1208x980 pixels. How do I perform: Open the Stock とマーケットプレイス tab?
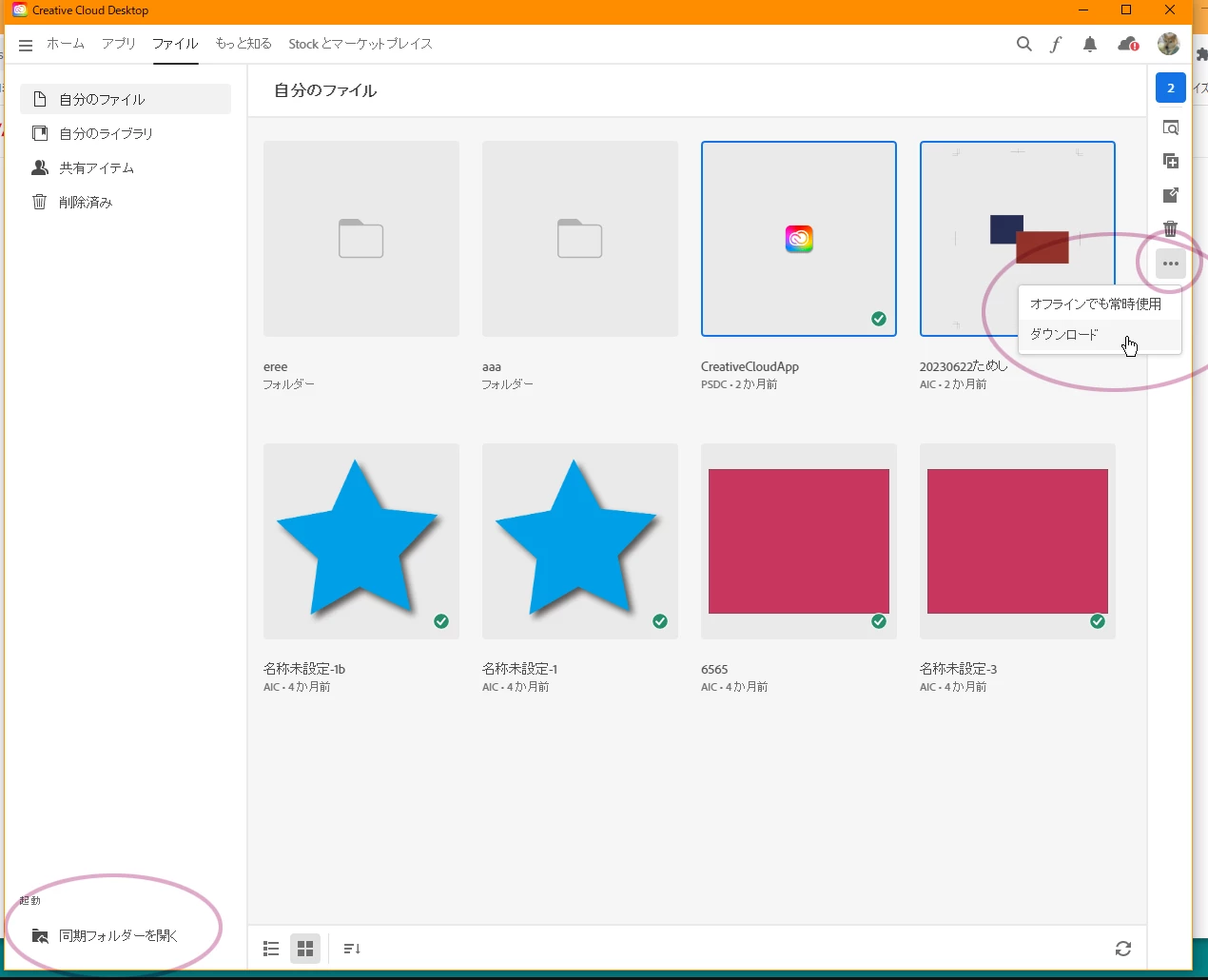pyautogui.click(x=360, y=44)
